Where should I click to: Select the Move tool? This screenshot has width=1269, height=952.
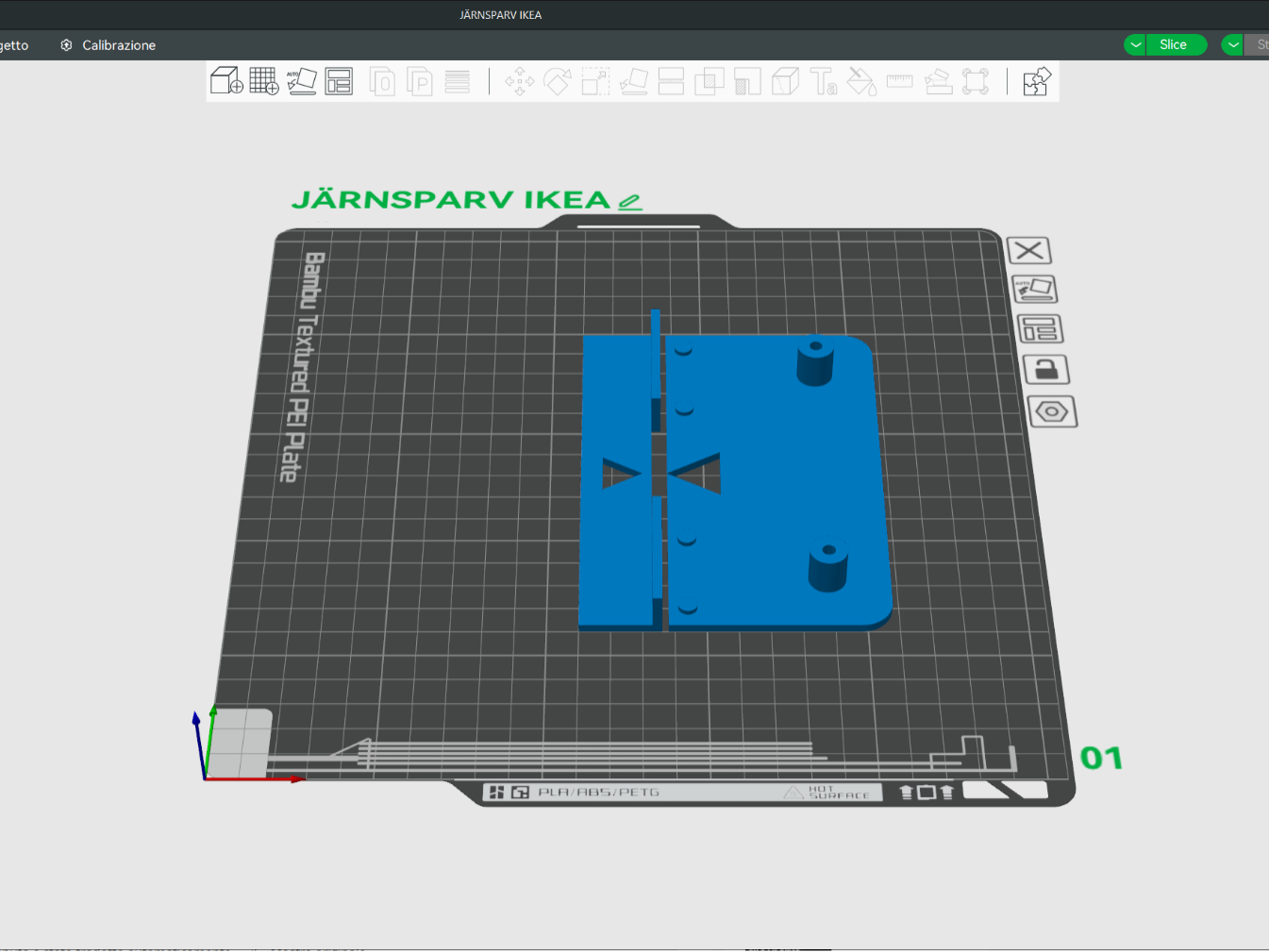click(x=519, y=81)
